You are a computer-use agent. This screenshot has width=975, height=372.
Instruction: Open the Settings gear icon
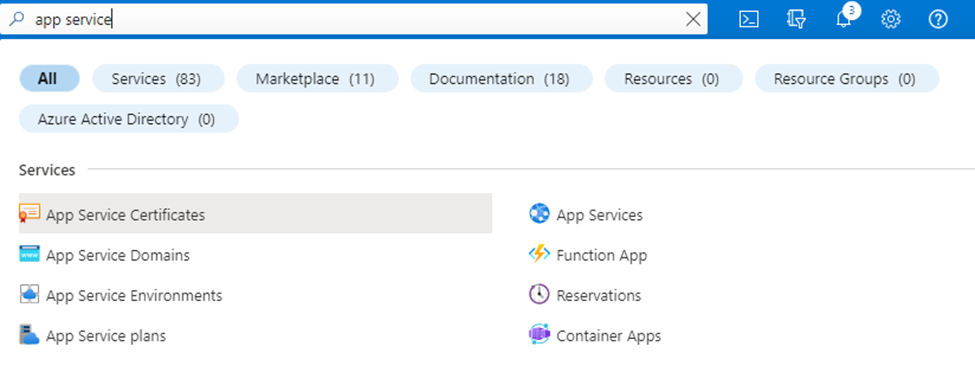[890, 19]
